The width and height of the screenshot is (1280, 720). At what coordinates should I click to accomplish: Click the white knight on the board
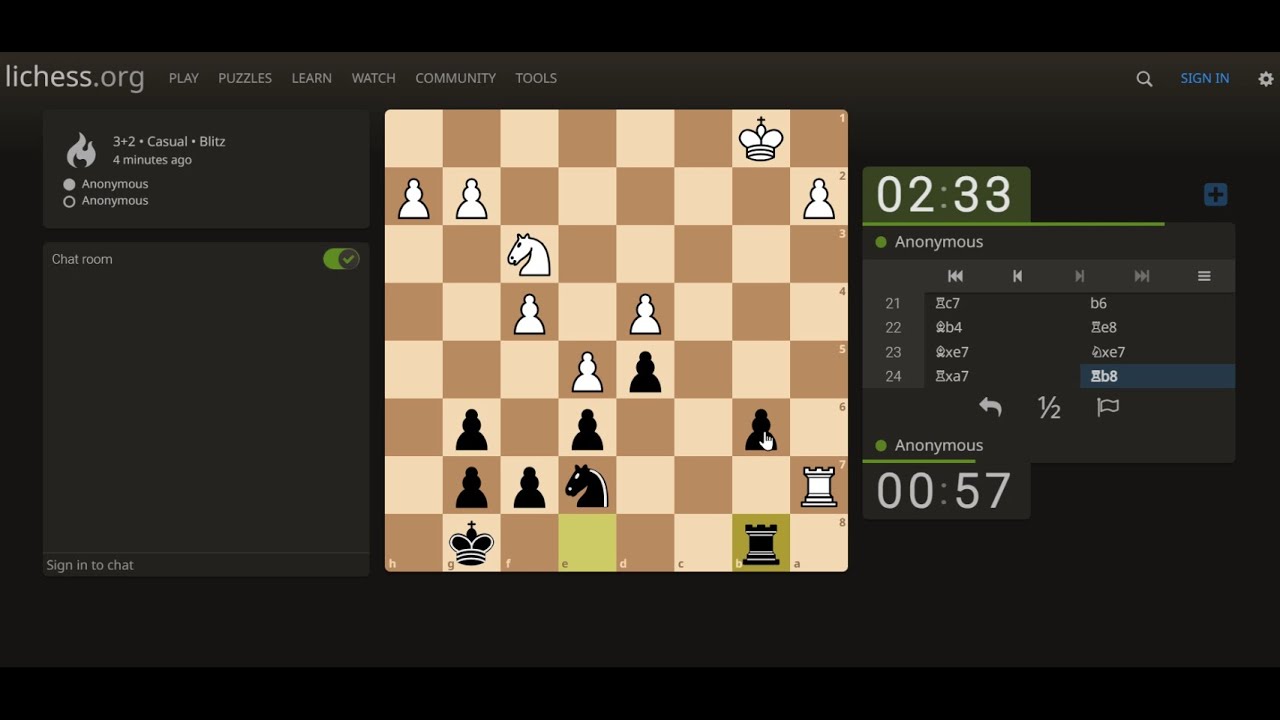coord(529,255)
